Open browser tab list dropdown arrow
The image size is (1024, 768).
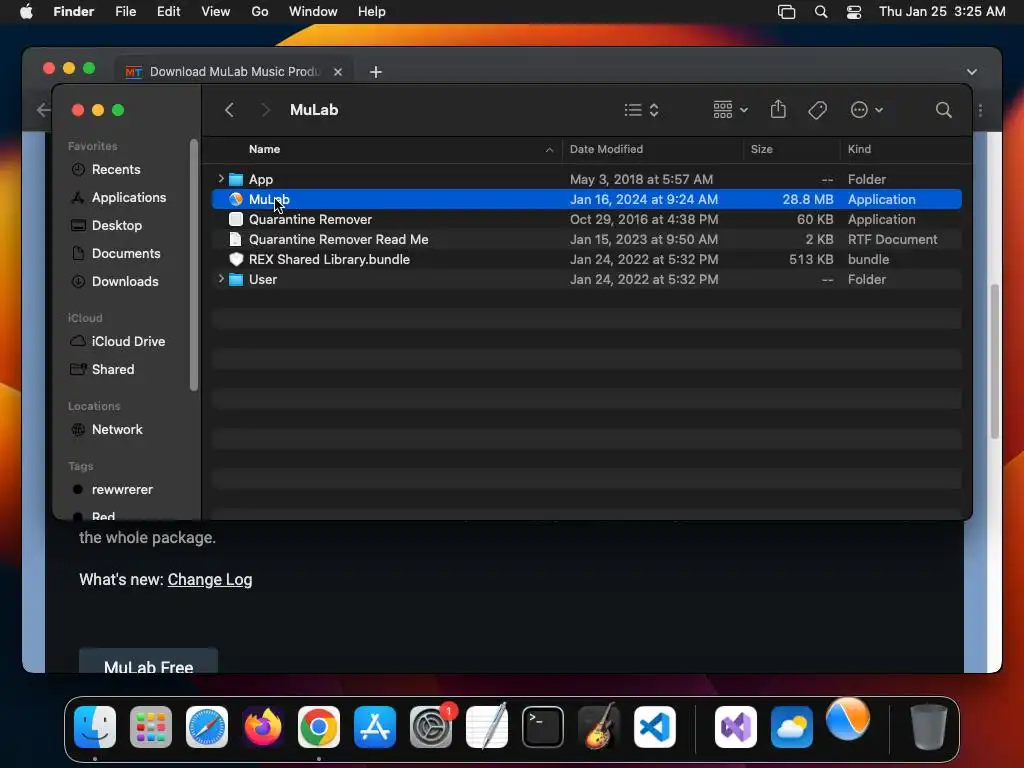coord(972,72)
